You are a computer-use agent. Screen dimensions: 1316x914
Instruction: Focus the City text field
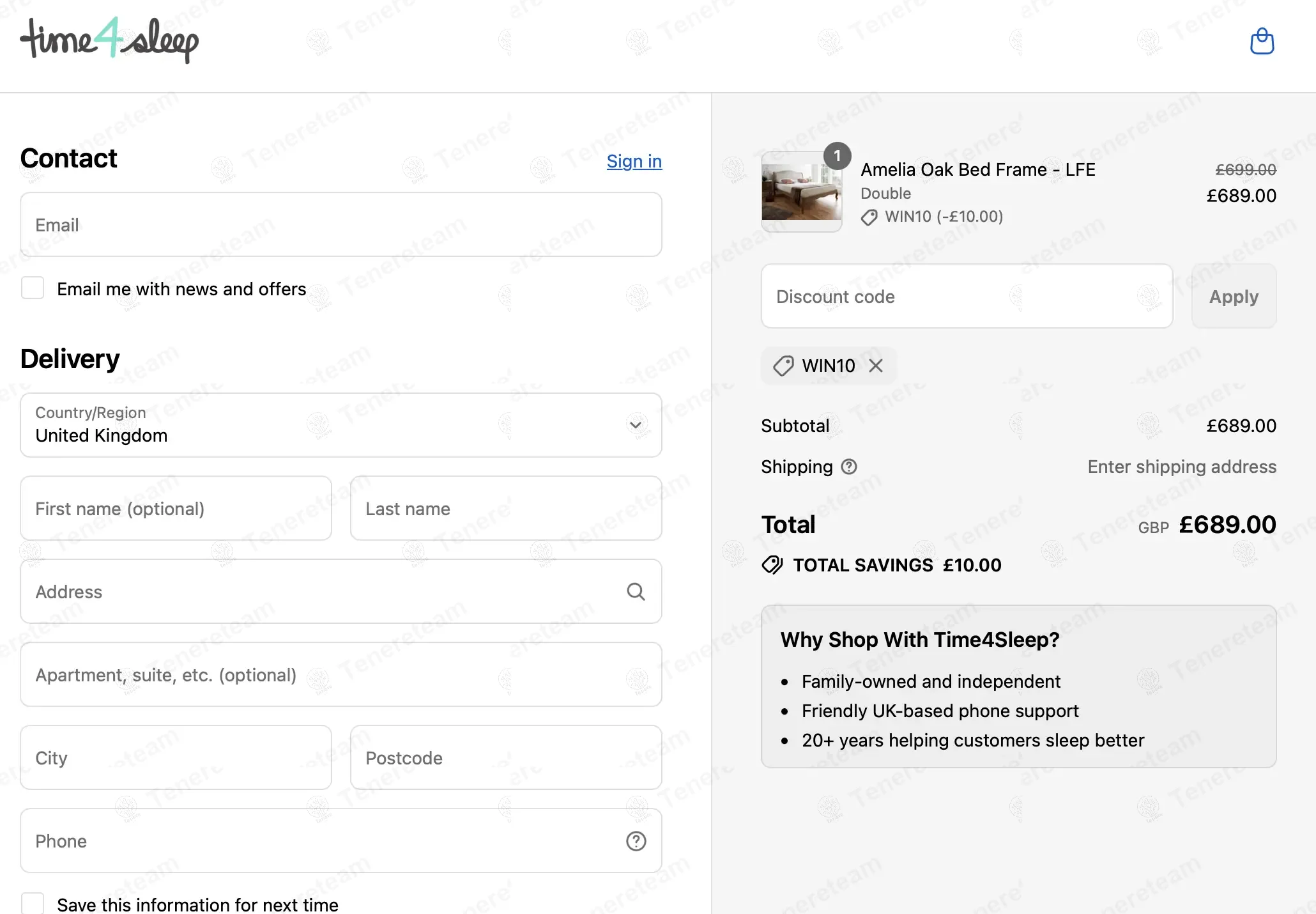coord(176,758)
